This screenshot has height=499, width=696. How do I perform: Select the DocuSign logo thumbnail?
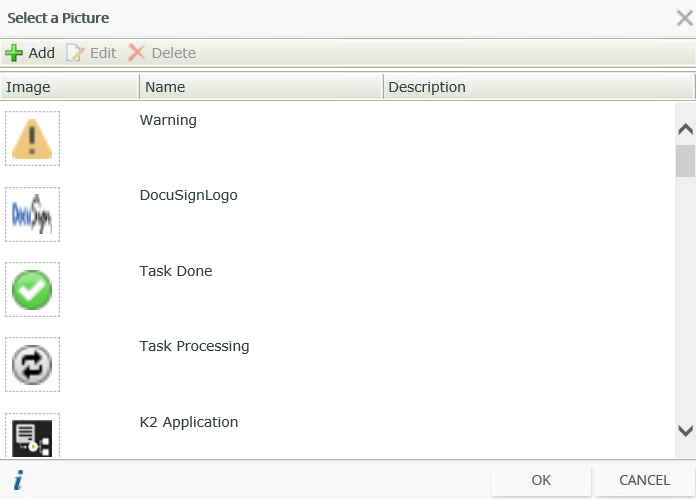coord(32,214)
